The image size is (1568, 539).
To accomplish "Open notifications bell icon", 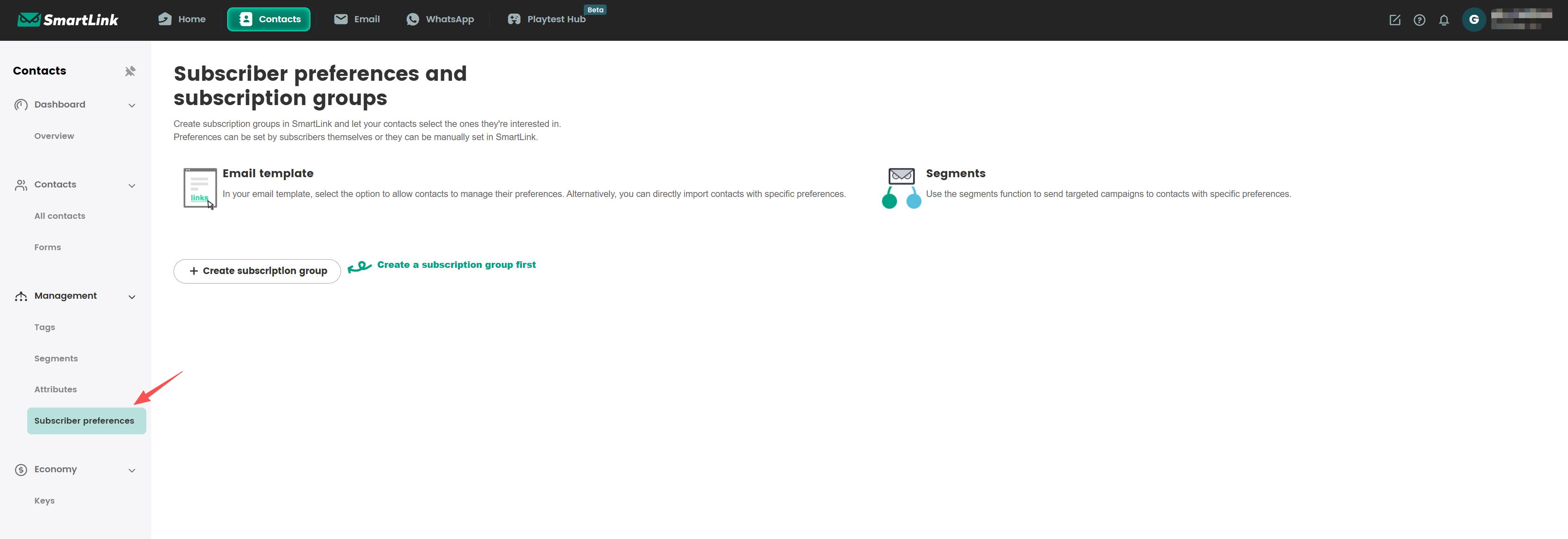I will pyautogui.click(x=1443, y=20).
